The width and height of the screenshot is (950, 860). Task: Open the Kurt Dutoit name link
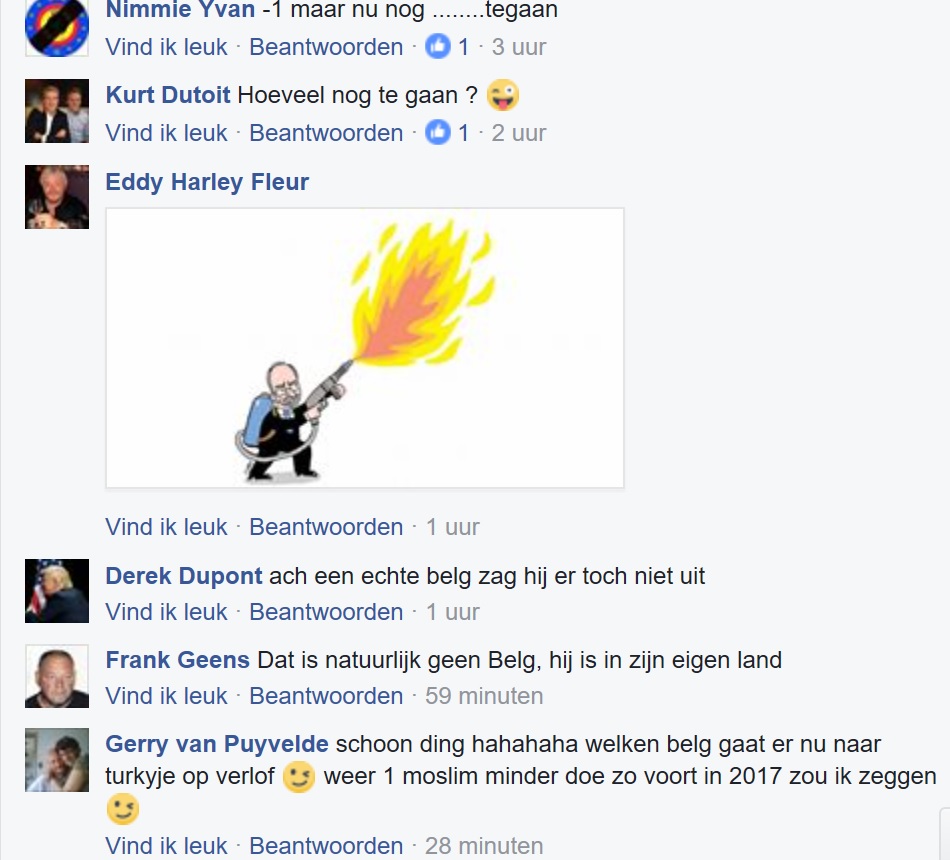point(168,95)
